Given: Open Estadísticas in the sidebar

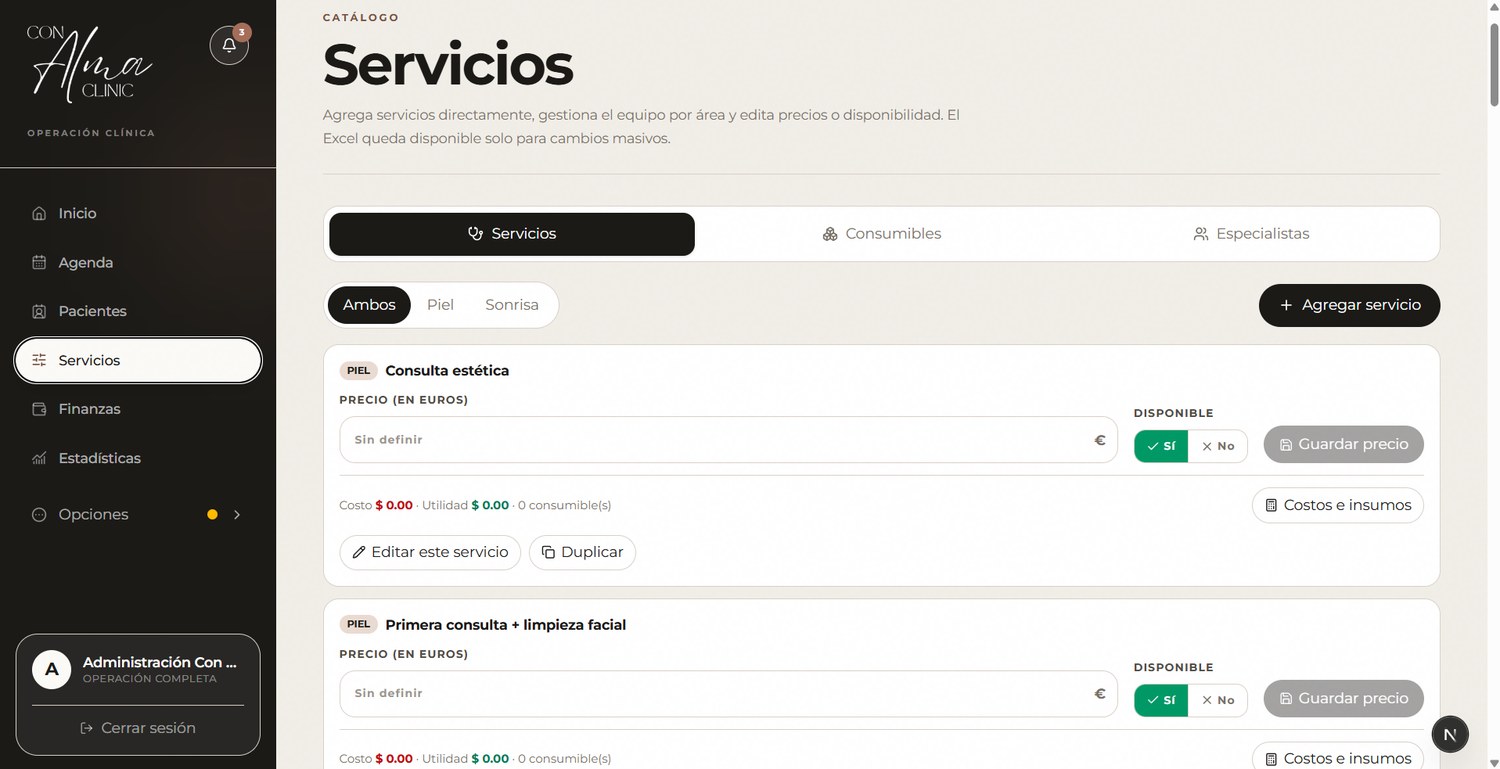Looking at the screenshot, I should click(x=138, y=458).
